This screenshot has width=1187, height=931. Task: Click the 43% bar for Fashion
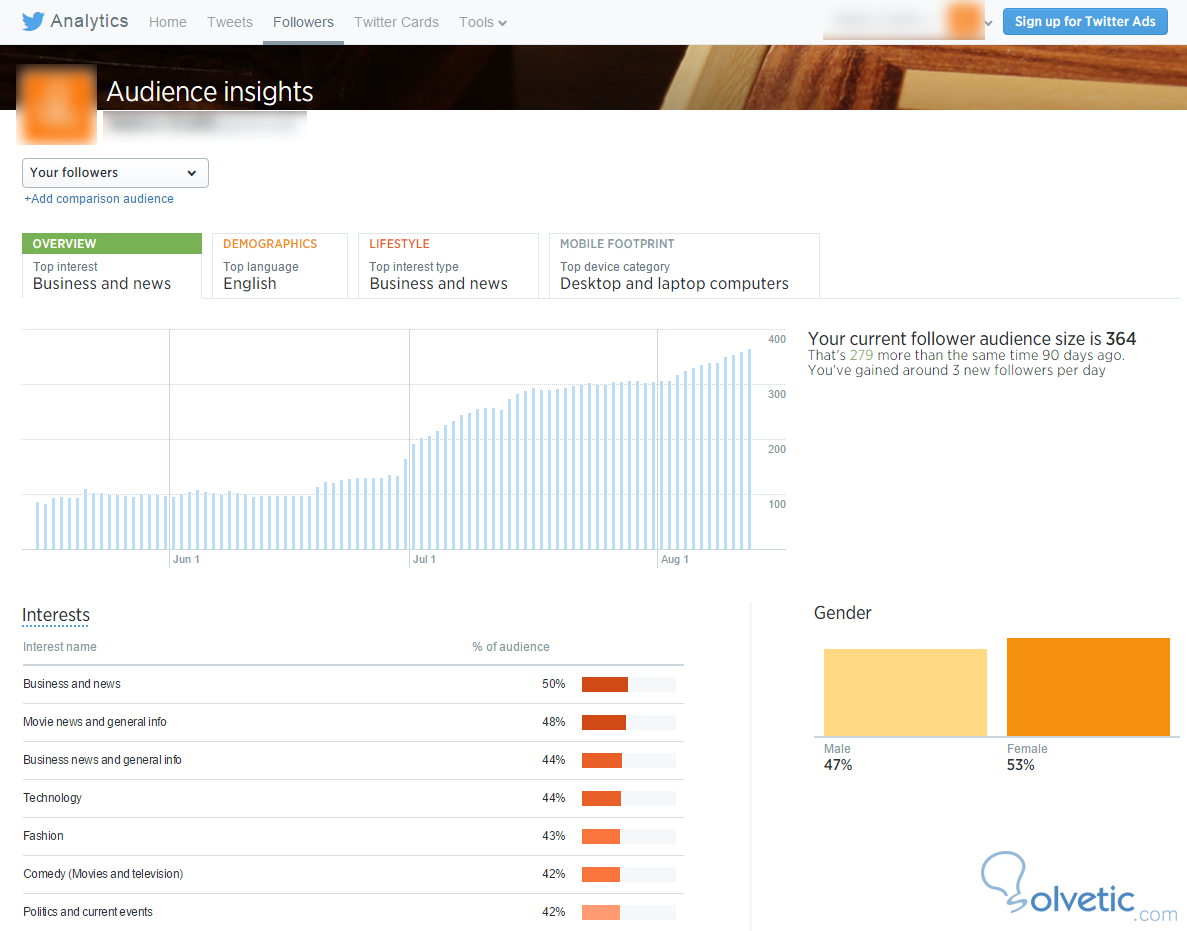600,836
